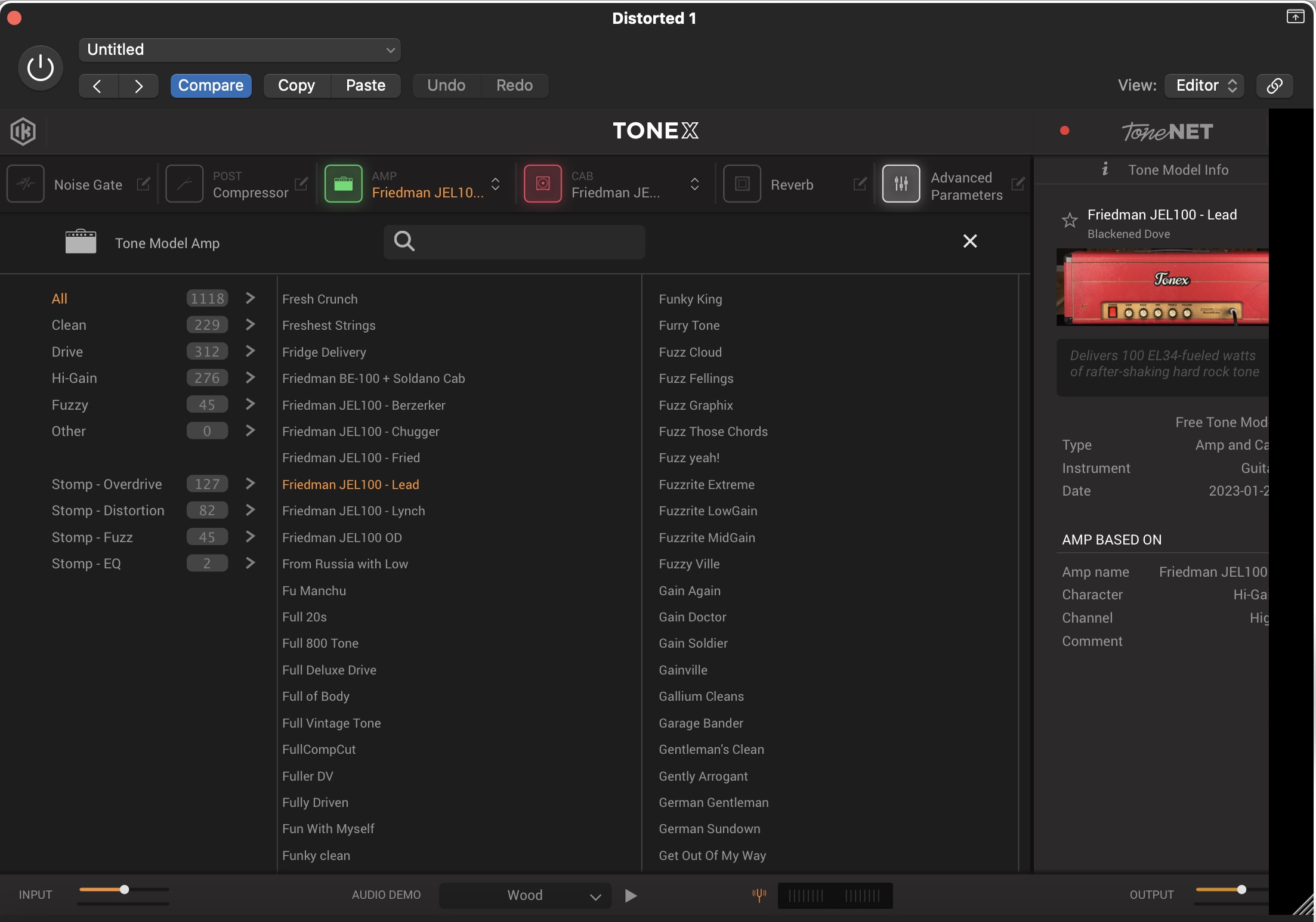Click the red record indicator dot
1316x922 pixels.
coord(1064,131)
